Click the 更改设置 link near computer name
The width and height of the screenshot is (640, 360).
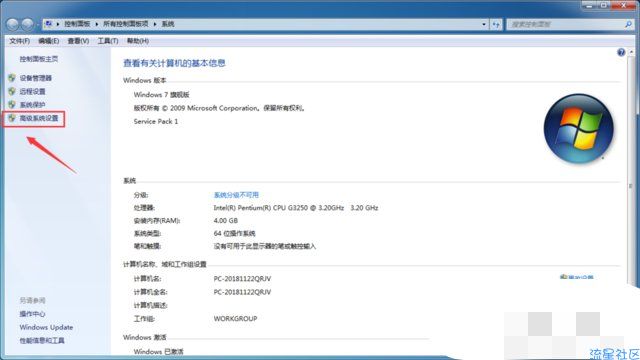581,277
